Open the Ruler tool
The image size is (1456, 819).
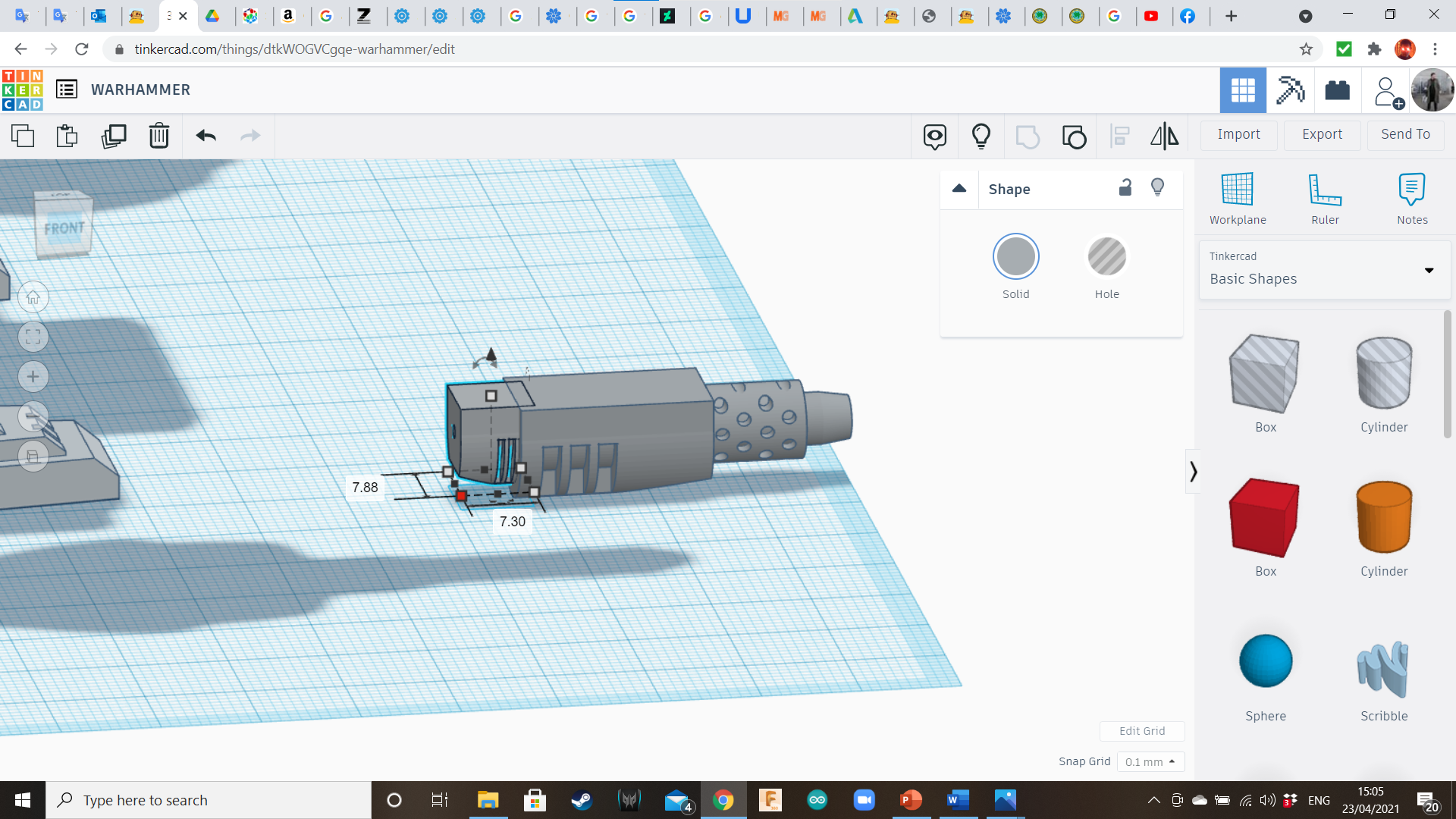click(1325, 198)
